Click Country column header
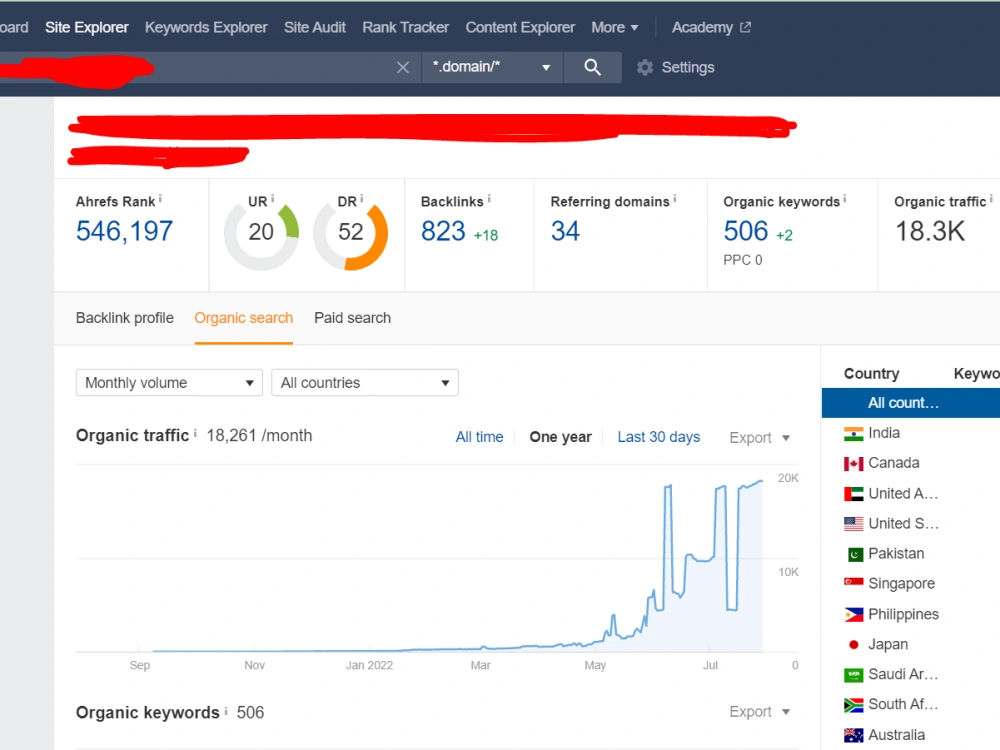 point(871,374)
